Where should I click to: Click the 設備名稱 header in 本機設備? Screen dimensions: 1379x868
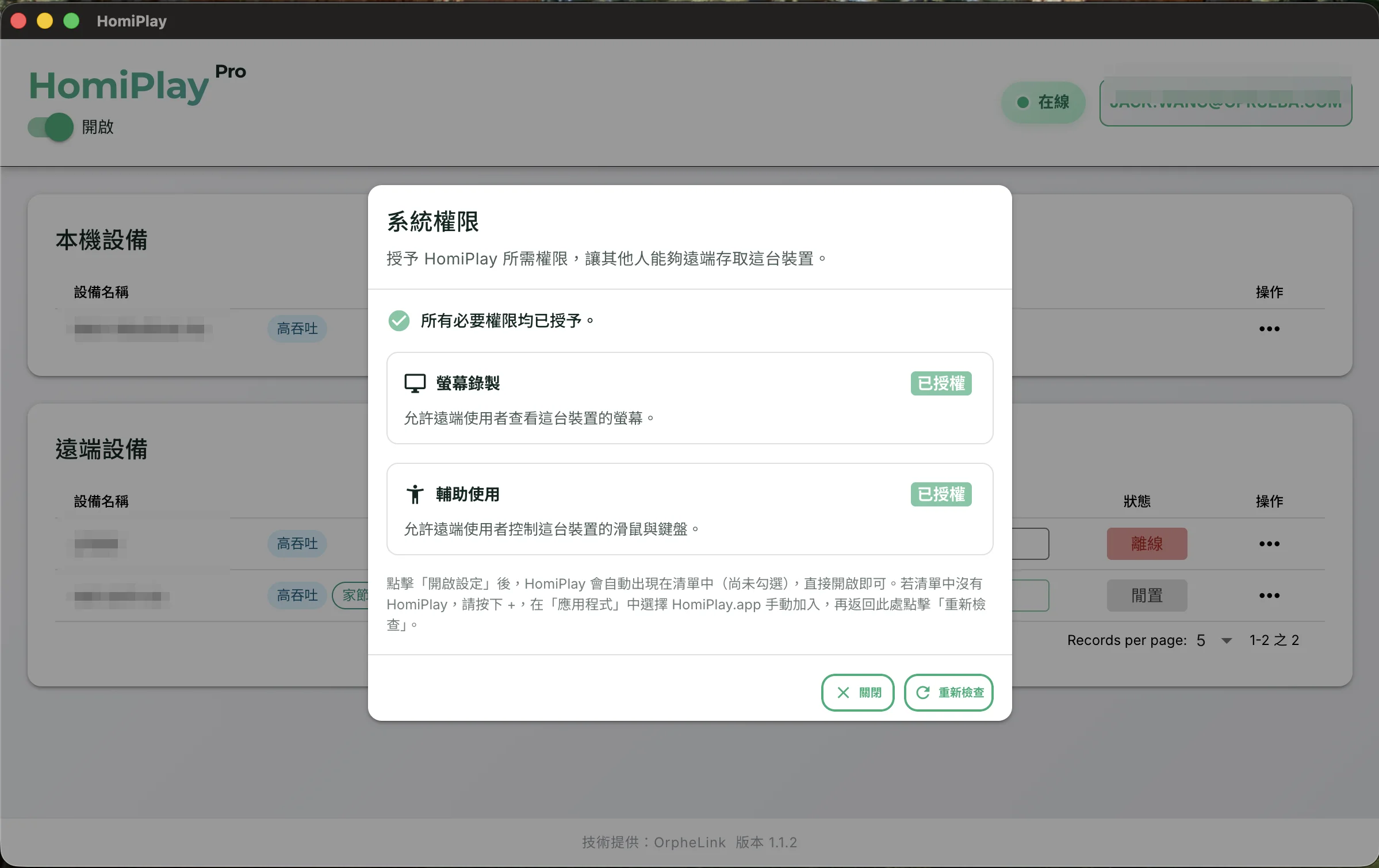click(101, 292)
